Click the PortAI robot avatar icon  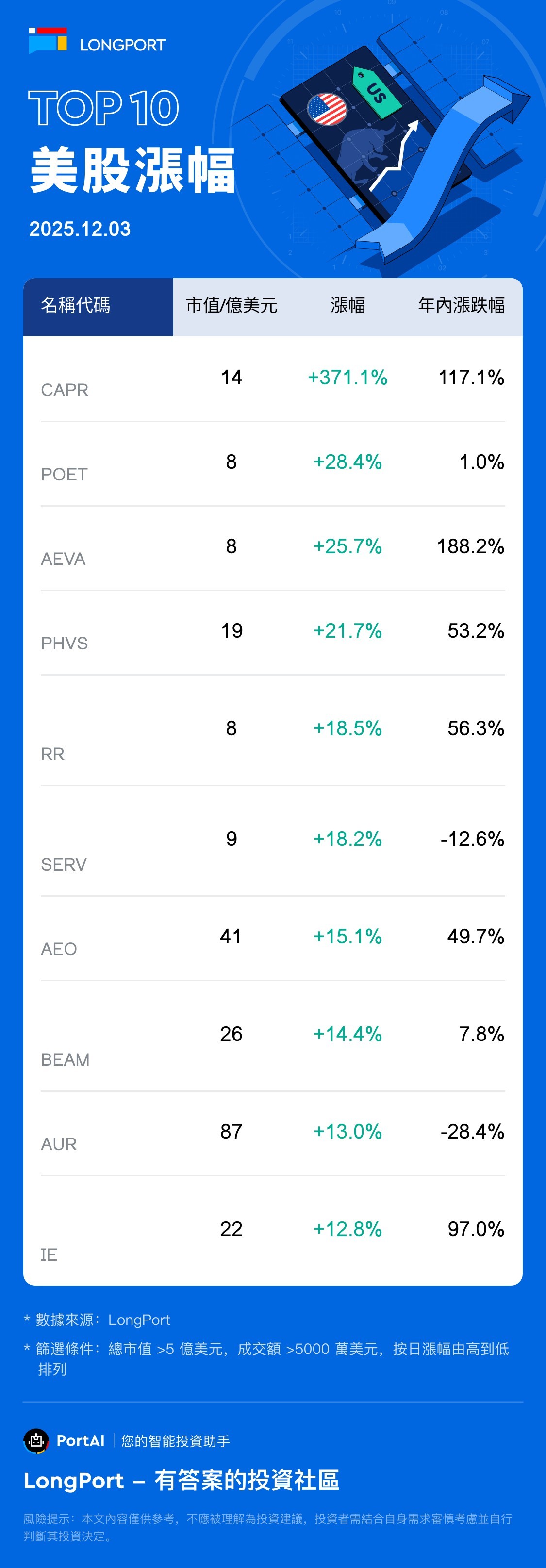click(36, 1440)
